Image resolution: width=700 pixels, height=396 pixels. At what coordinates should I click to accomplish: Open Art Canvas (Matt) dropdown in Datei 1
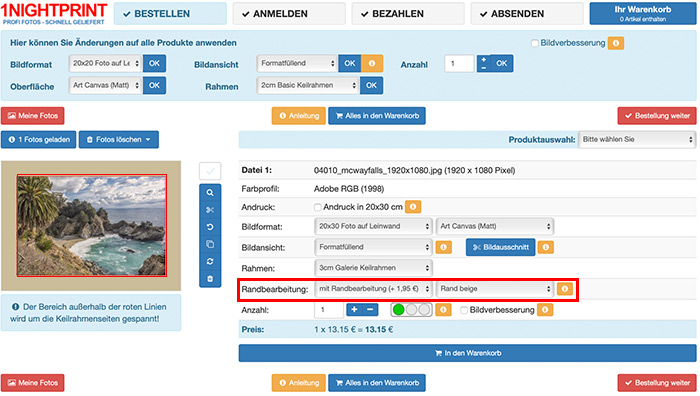tap(495, 226)
